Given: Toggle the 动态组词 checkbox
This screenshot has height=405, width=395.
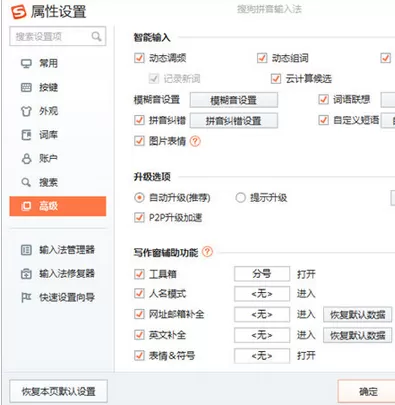Looking at the screenshot, I should 262,58.
